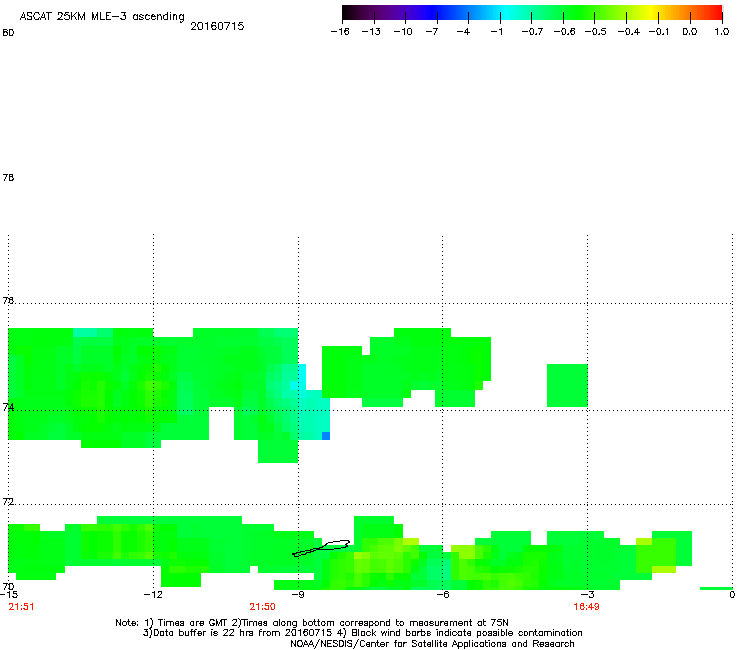
Task: Click the latitude label 78
Action: 8,177
